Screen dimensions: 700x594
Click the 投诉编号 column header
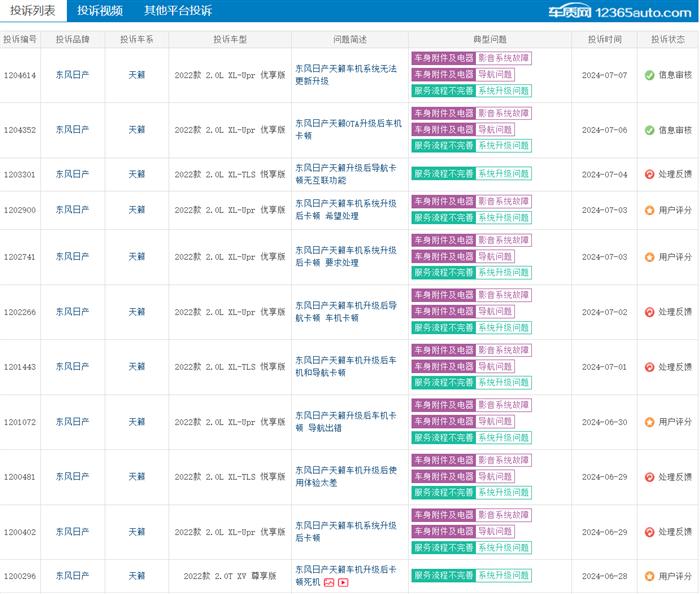click(20, 39)
